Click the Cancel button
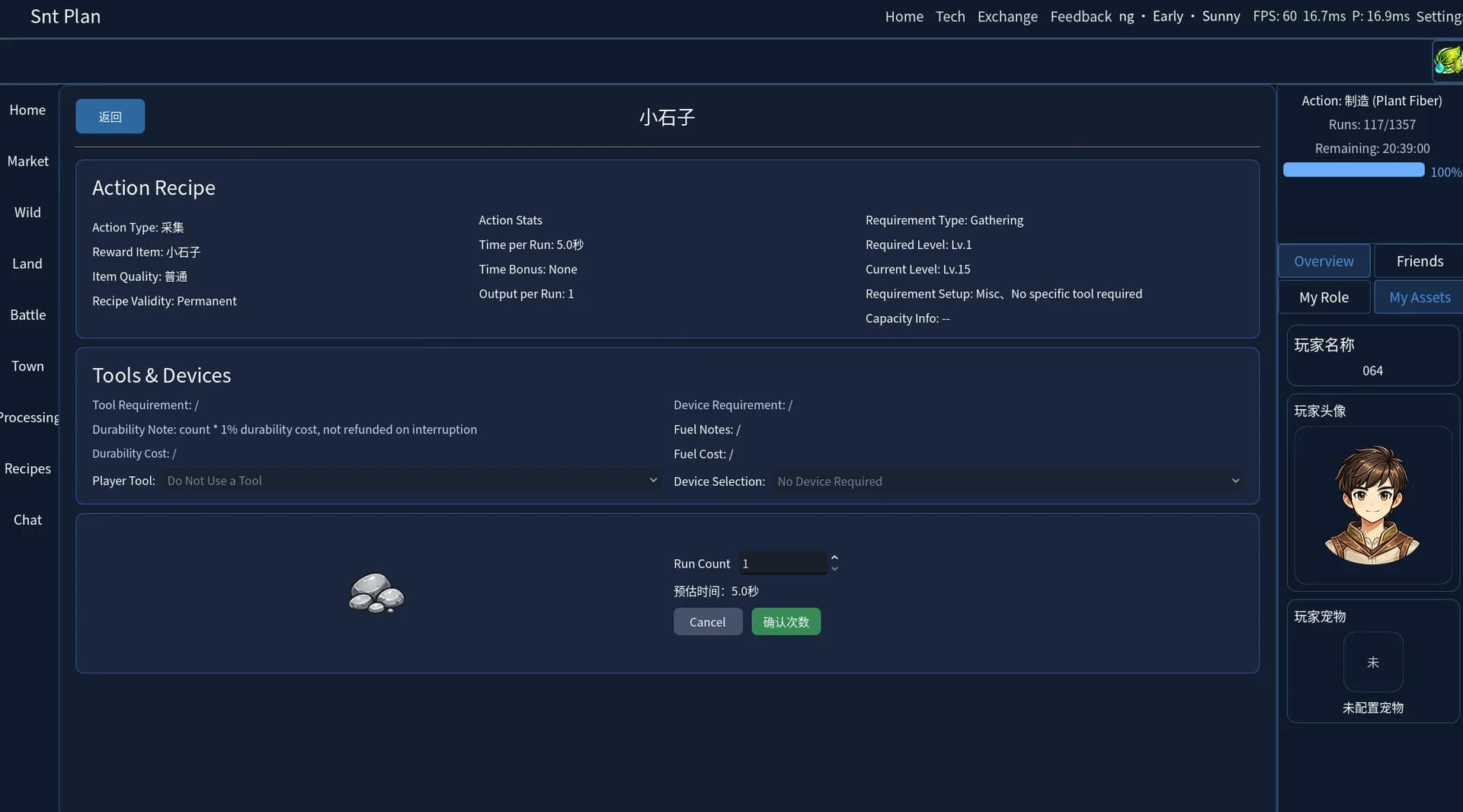This screenshot has height=812, width=1463. [x=707, y=622]
